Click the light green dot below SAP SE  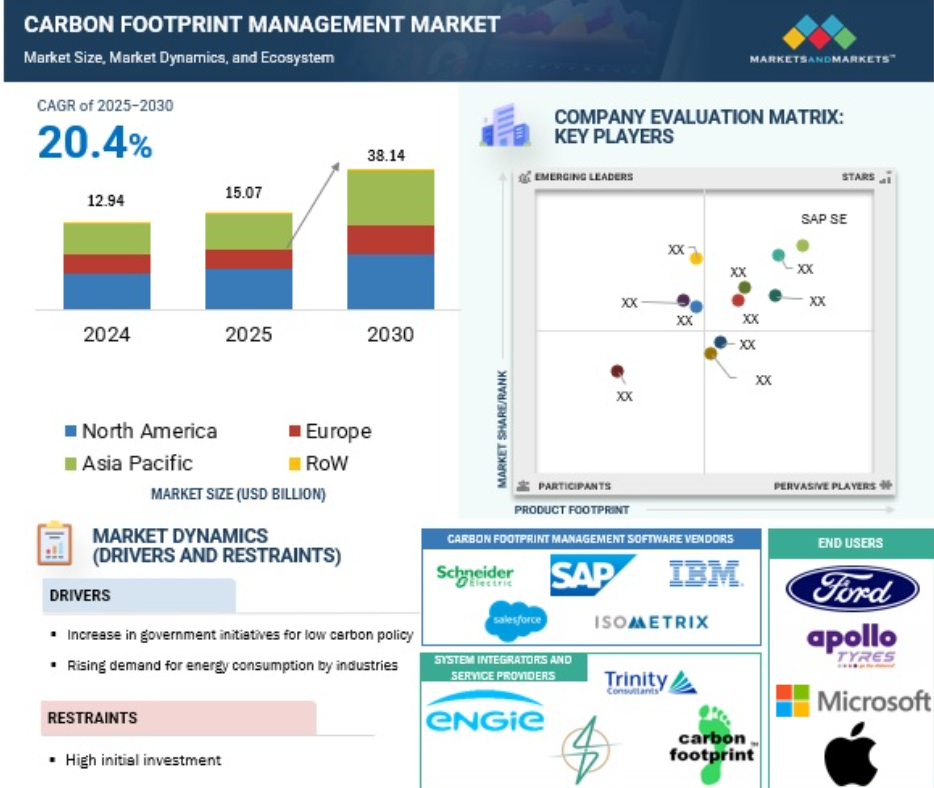(x=802, y=245)
